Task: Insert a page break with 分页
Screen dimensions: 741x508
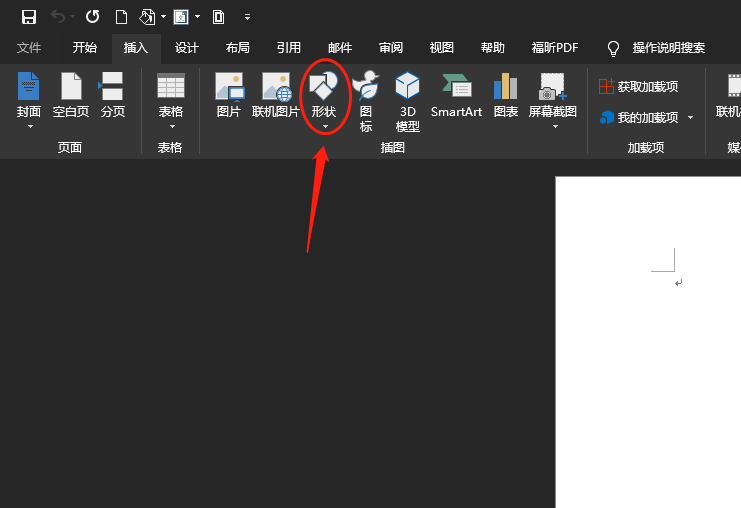Action: pos(112,95)
